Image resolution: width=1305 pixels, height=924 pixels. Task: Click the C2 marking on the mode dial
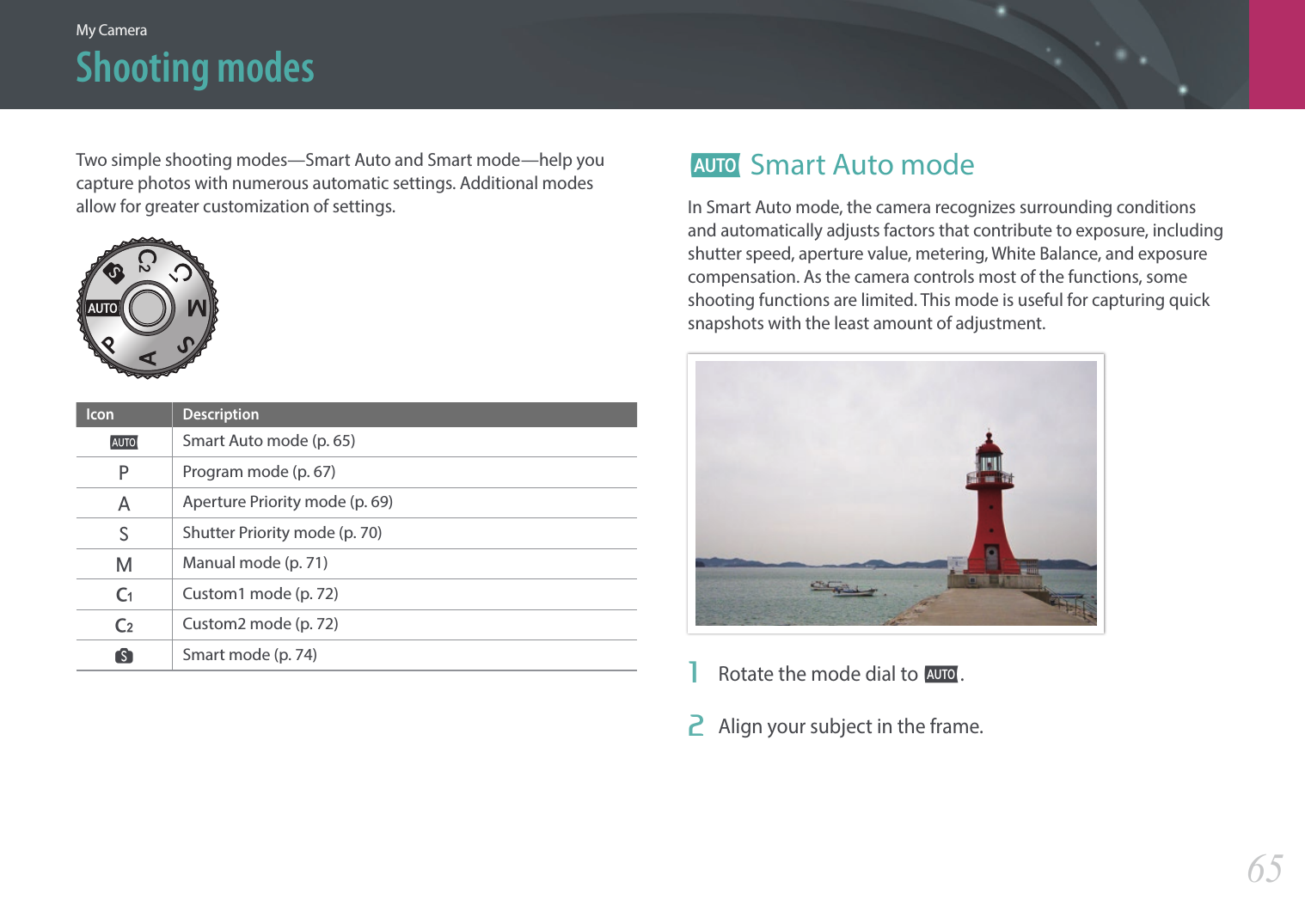[x=147, y=260]
